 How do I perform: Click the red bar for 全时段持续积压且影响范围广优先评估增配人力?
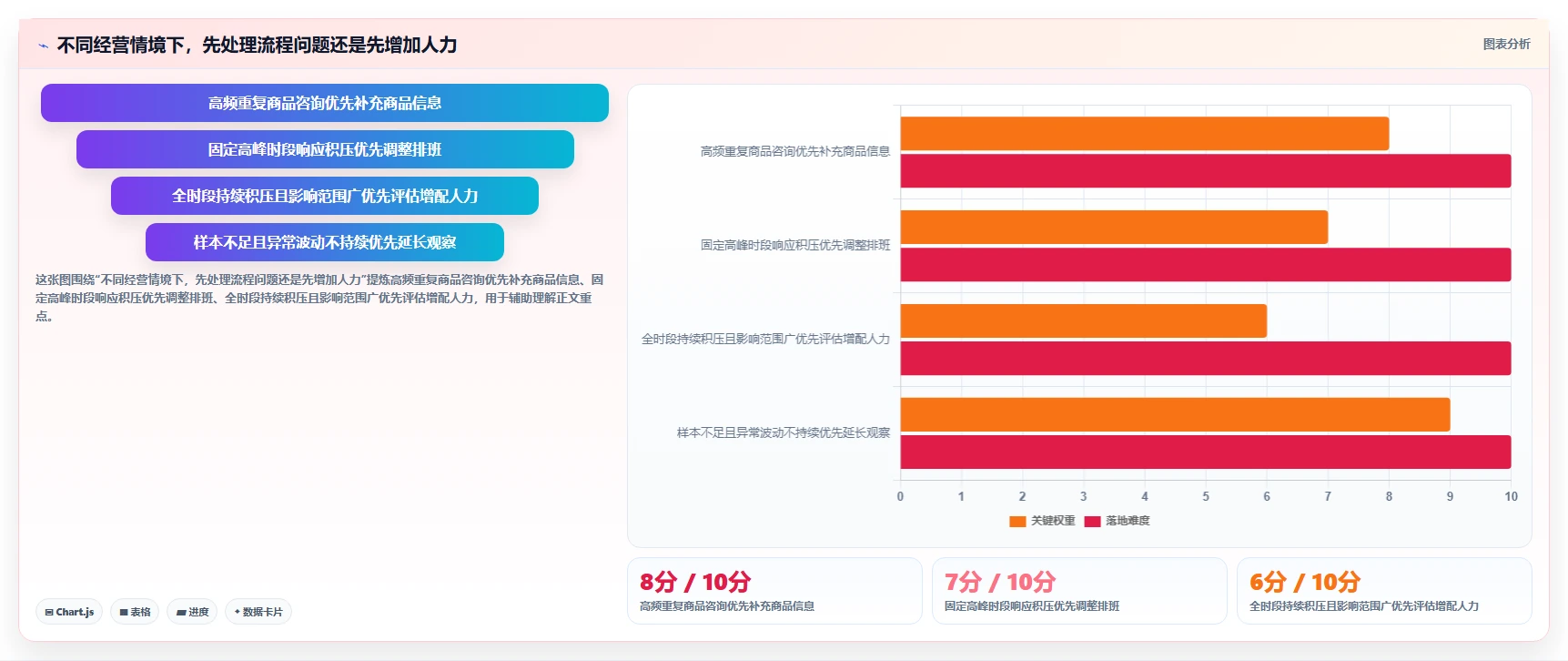[1206, 359]
